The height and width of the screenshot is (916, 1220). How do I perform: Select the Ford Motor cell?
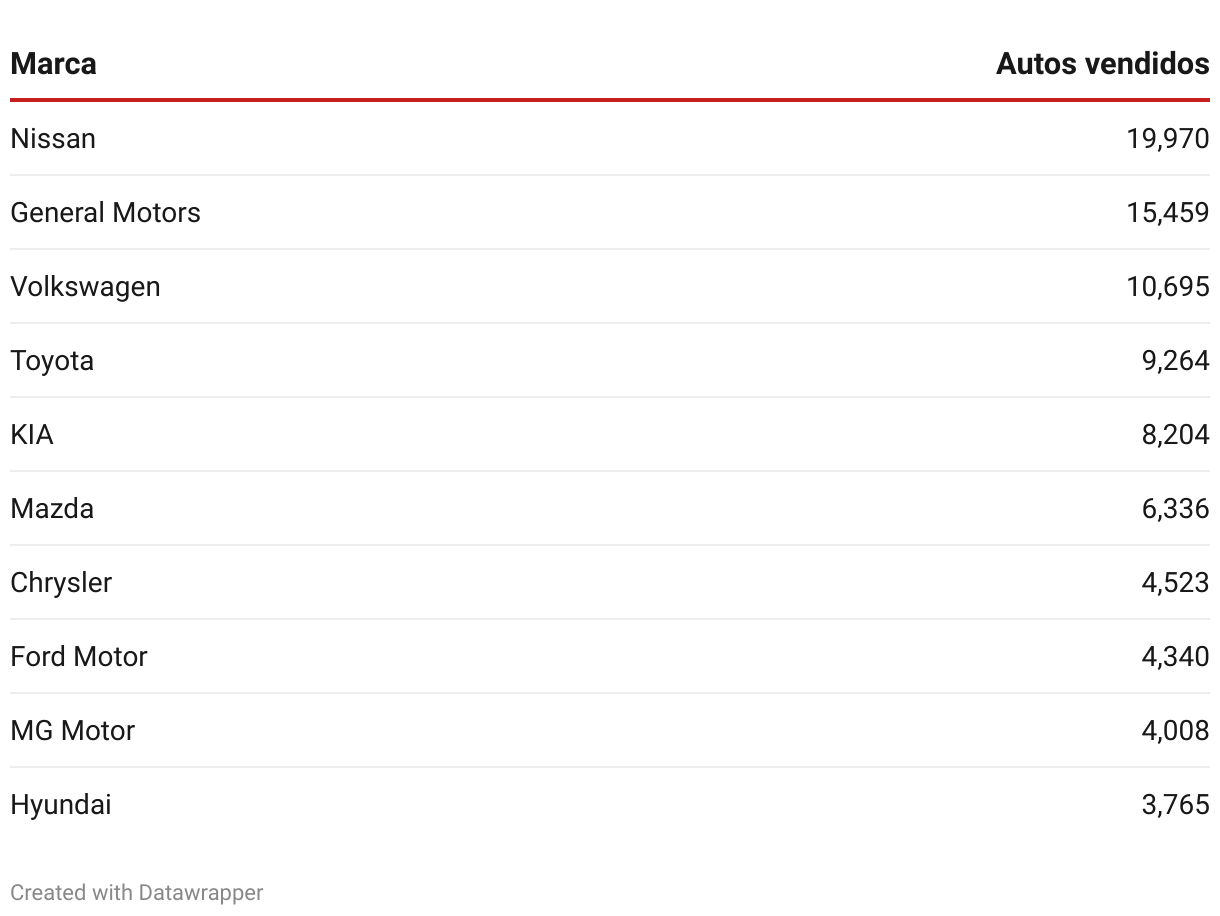tap(79, 657)
